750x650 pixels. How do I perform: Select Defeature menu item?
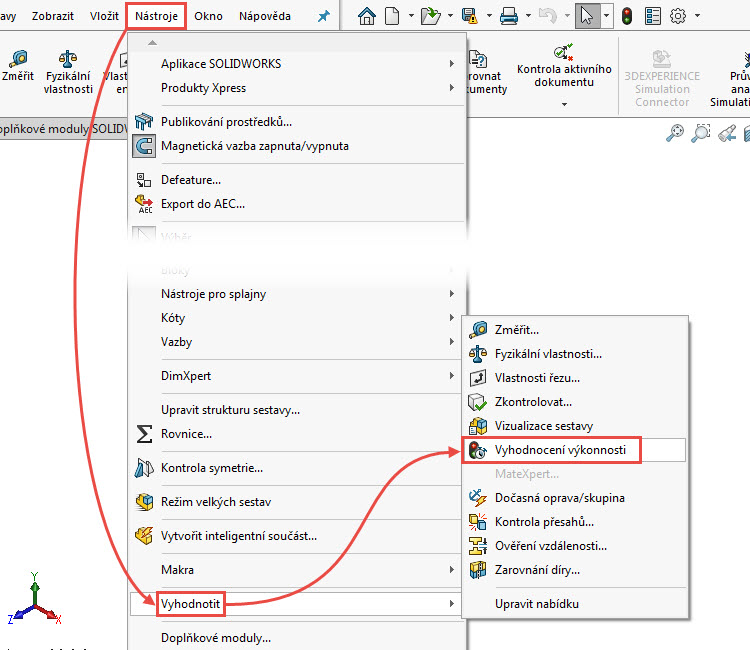coord(297,180)
